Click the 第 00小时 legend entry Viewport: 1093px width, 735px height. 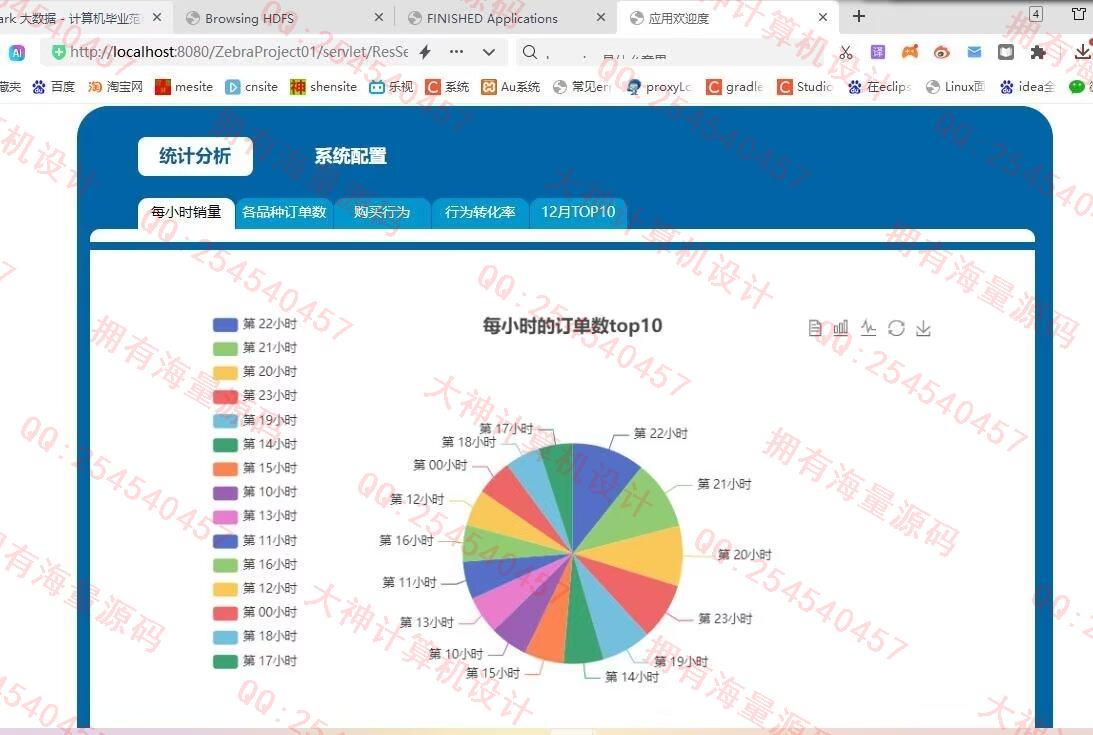coord(255,612)
